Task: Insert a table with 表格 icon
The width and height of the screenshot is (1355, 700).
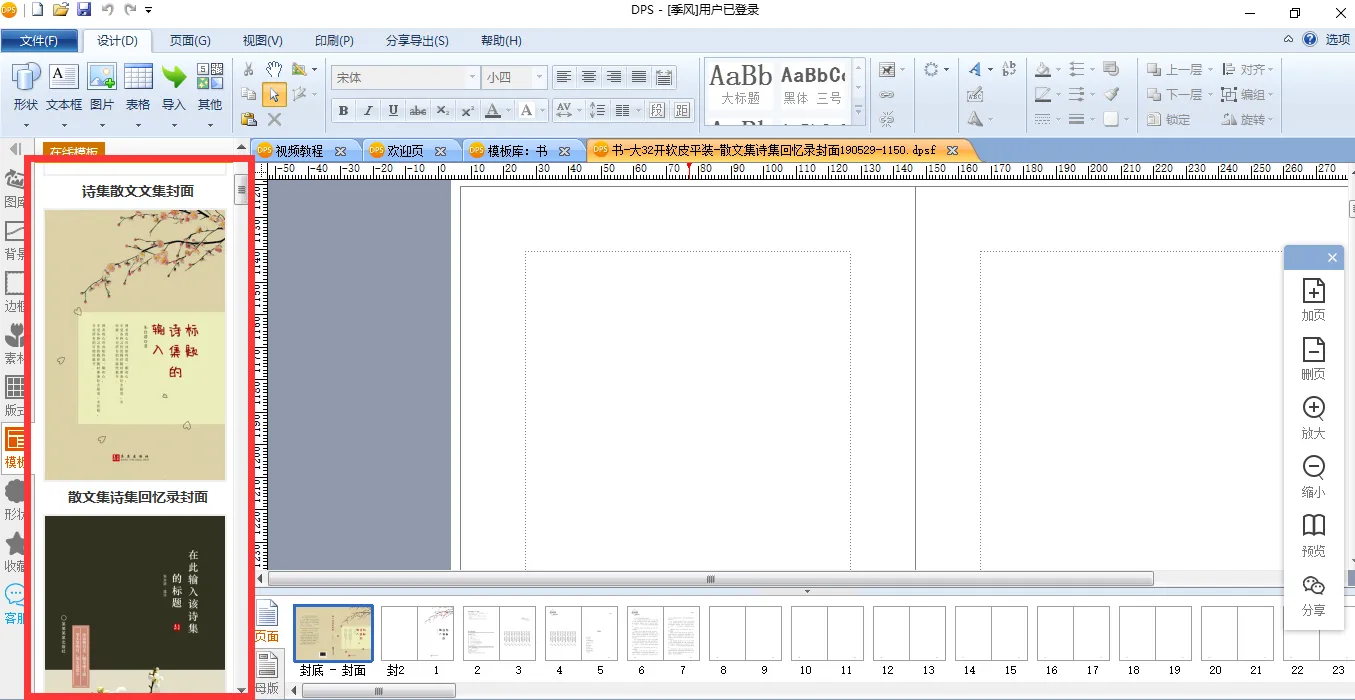Action: [138, 87]
